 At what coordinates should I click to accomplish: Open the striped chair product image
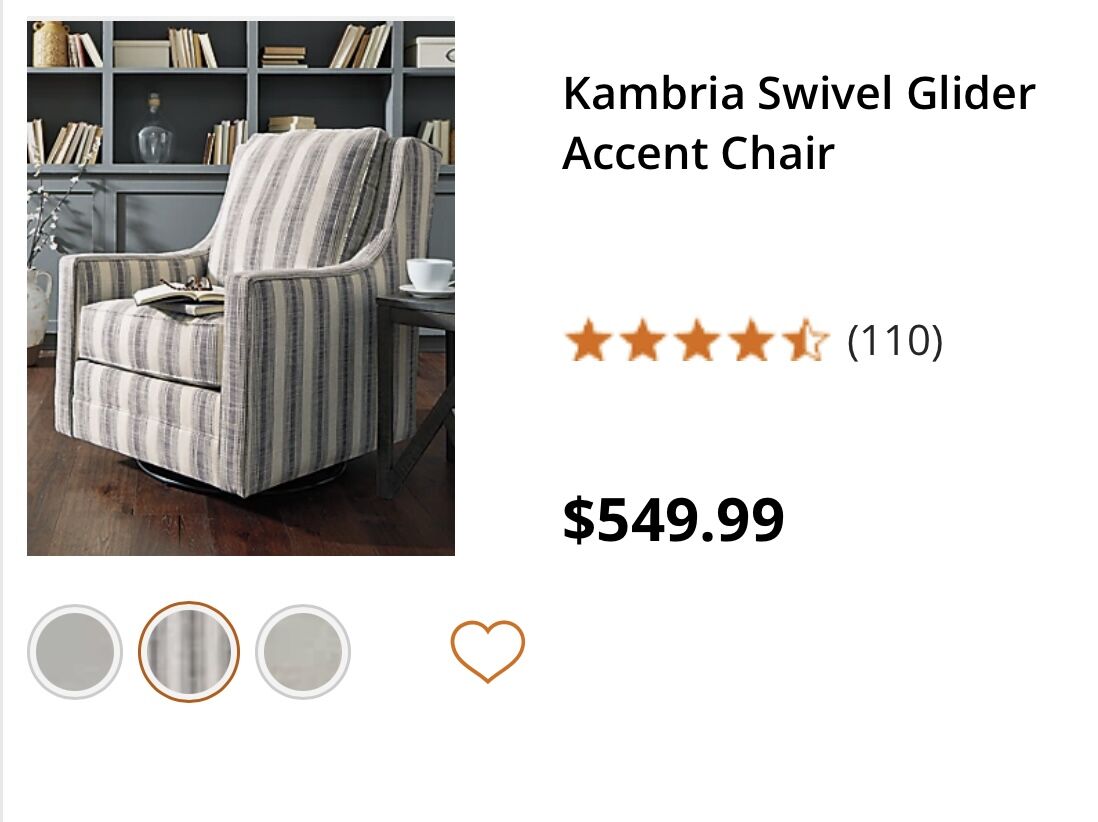click(x=241, y=288)
